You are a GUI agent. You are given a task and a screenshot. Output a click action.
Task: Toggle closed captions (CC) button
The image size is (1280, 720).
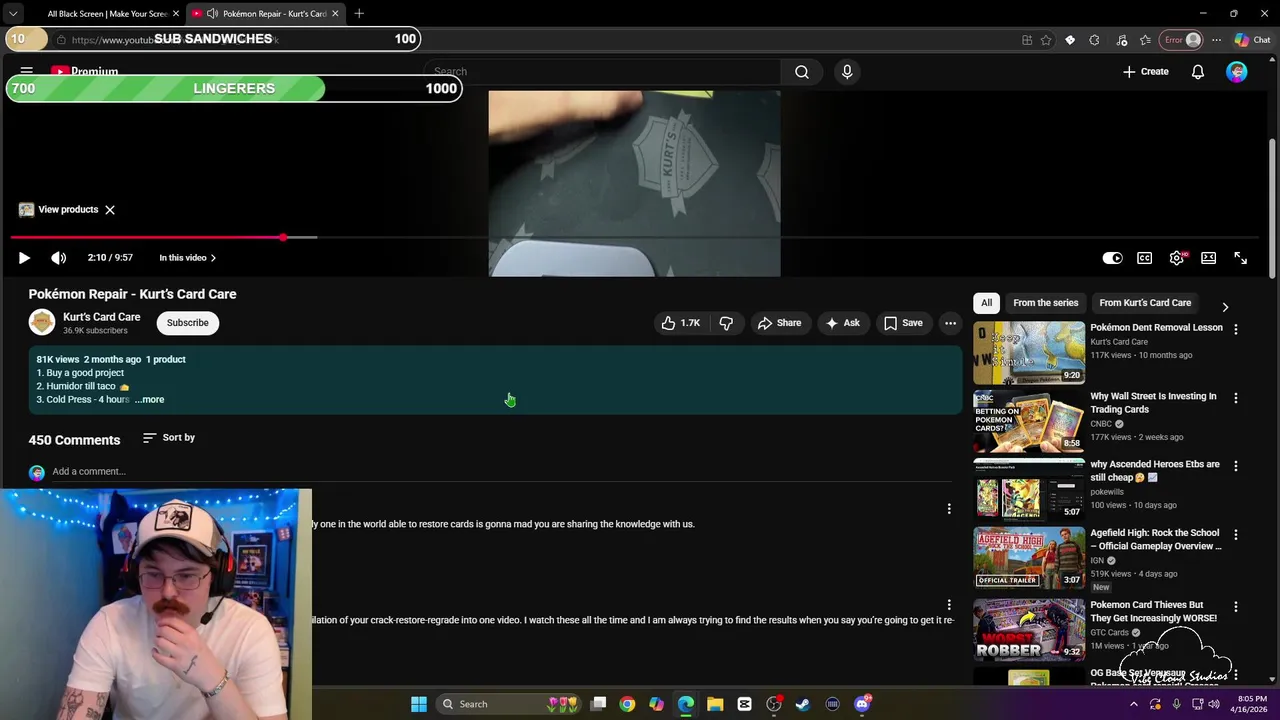click(1144, 258)
